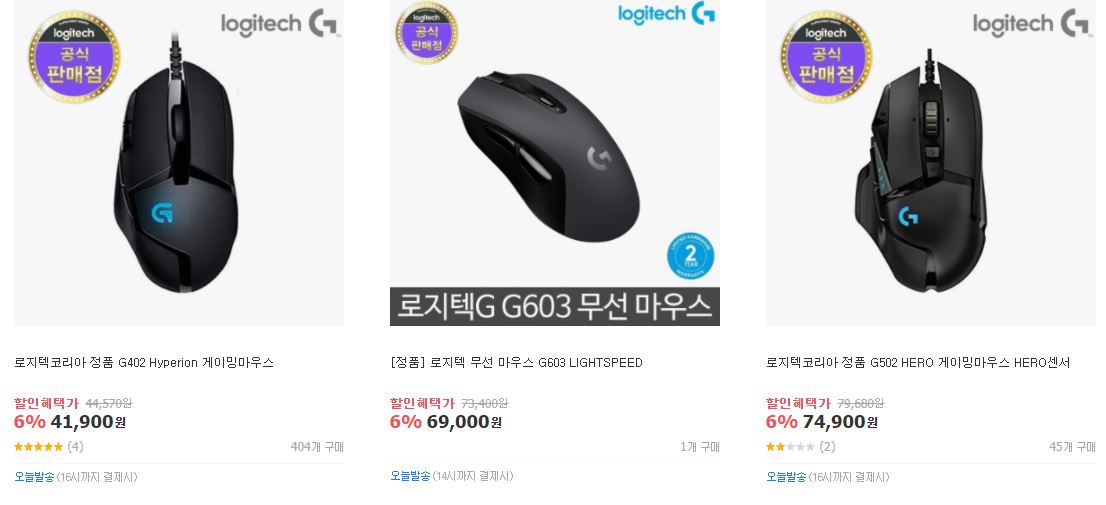Click the official seller badge on G402 image
Image resolution: width=1106 pixels, height=505 pixels.
tap(74, 56)
